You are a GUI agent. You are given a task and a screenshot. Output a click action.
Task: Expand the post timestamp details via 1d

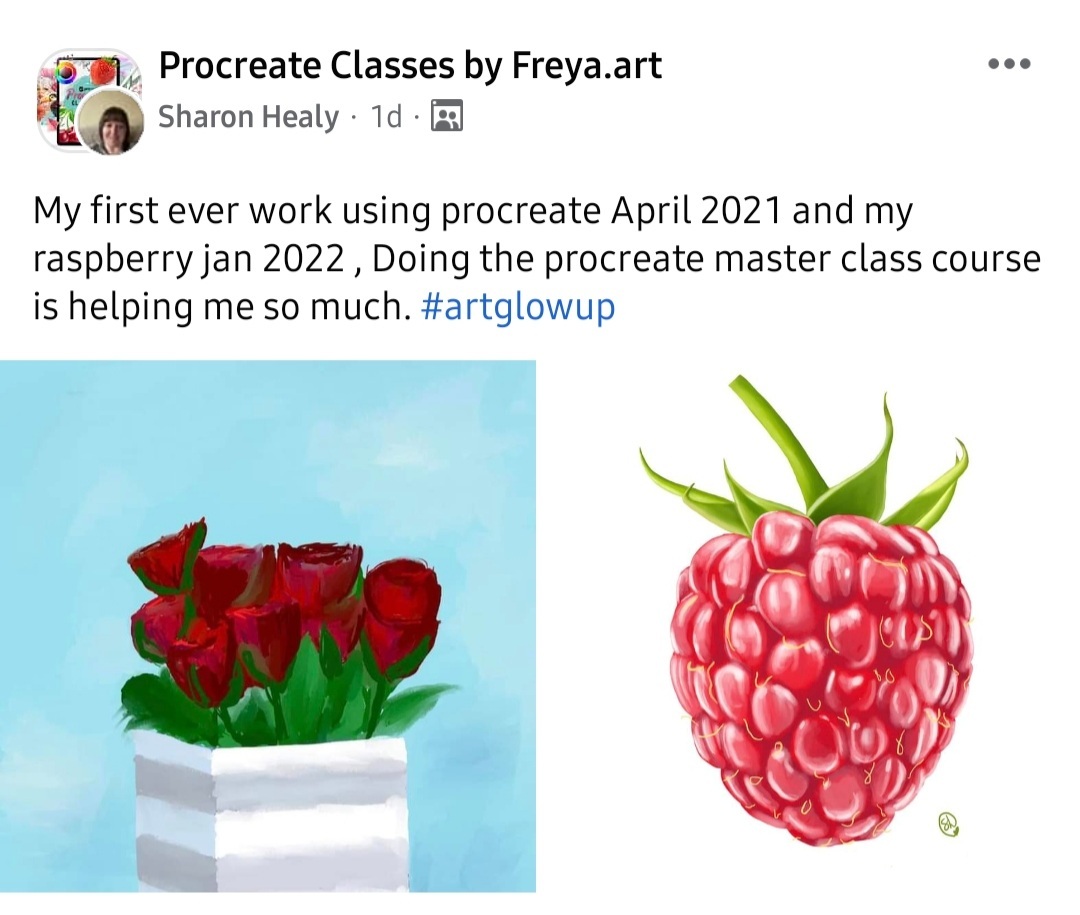point(385,116)
